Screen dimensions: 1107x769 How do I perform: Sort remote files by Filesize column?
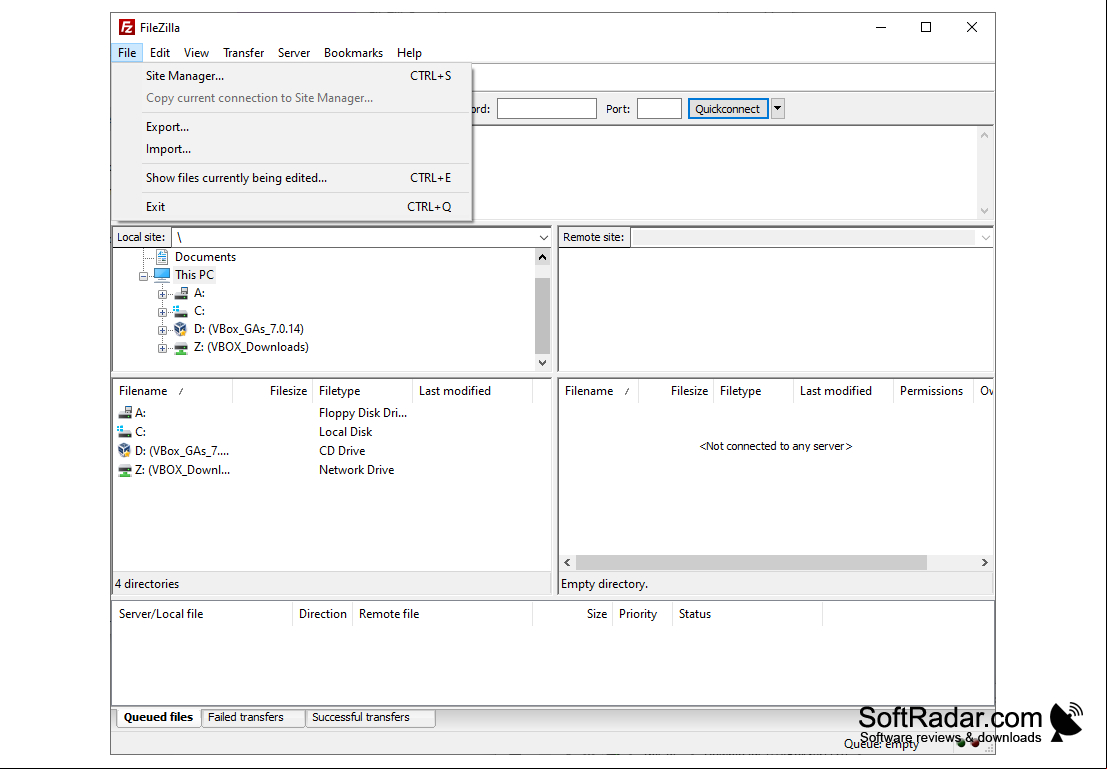(676, 391)
